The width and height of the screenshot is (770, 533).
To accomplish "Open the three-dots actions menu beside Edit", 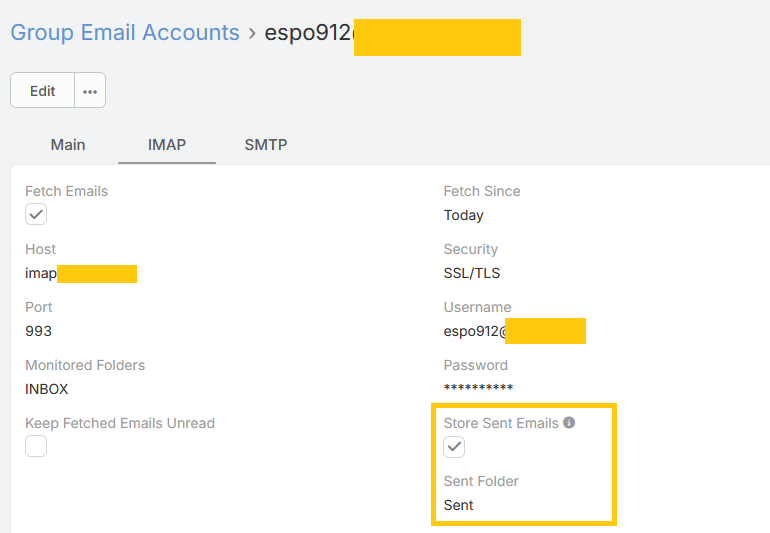I will [x=90, y=91].
